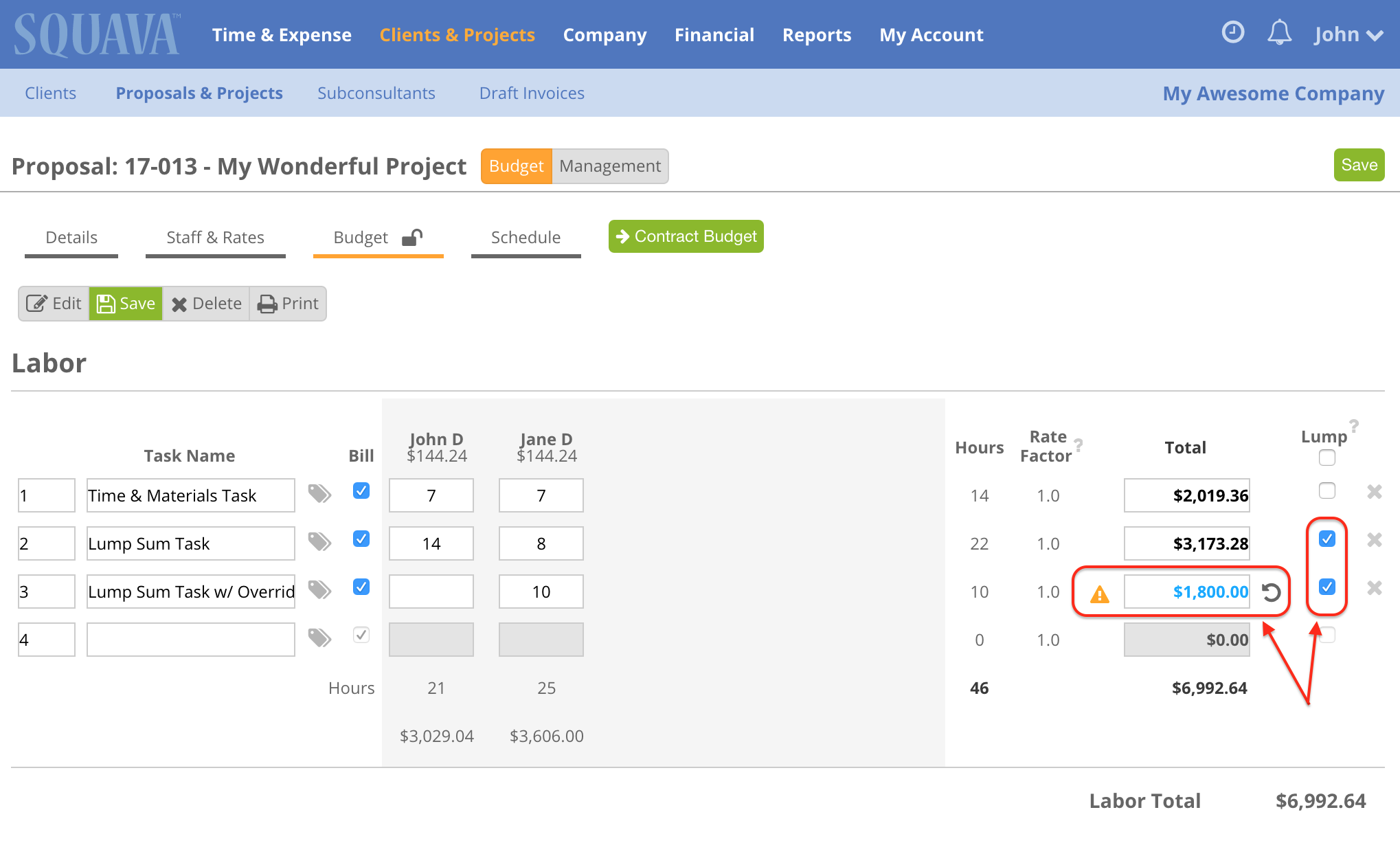Click the Edit toolbar button
Viewport: 1400px width, 867px height.
click(54, 304)
